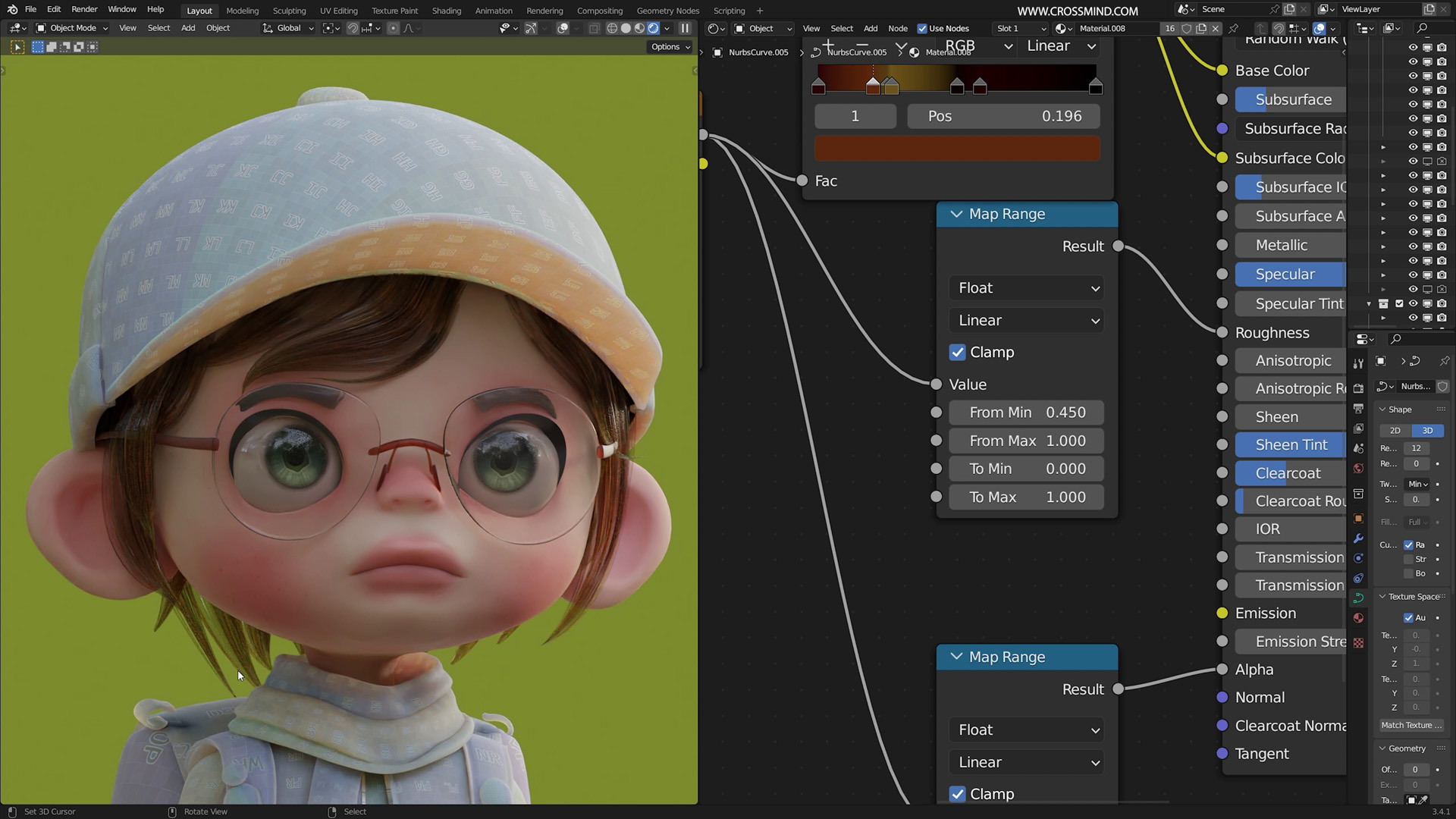Viewport: 1456px width, 819px height.
Task: Open the Render menu
Action: point(84,9)
